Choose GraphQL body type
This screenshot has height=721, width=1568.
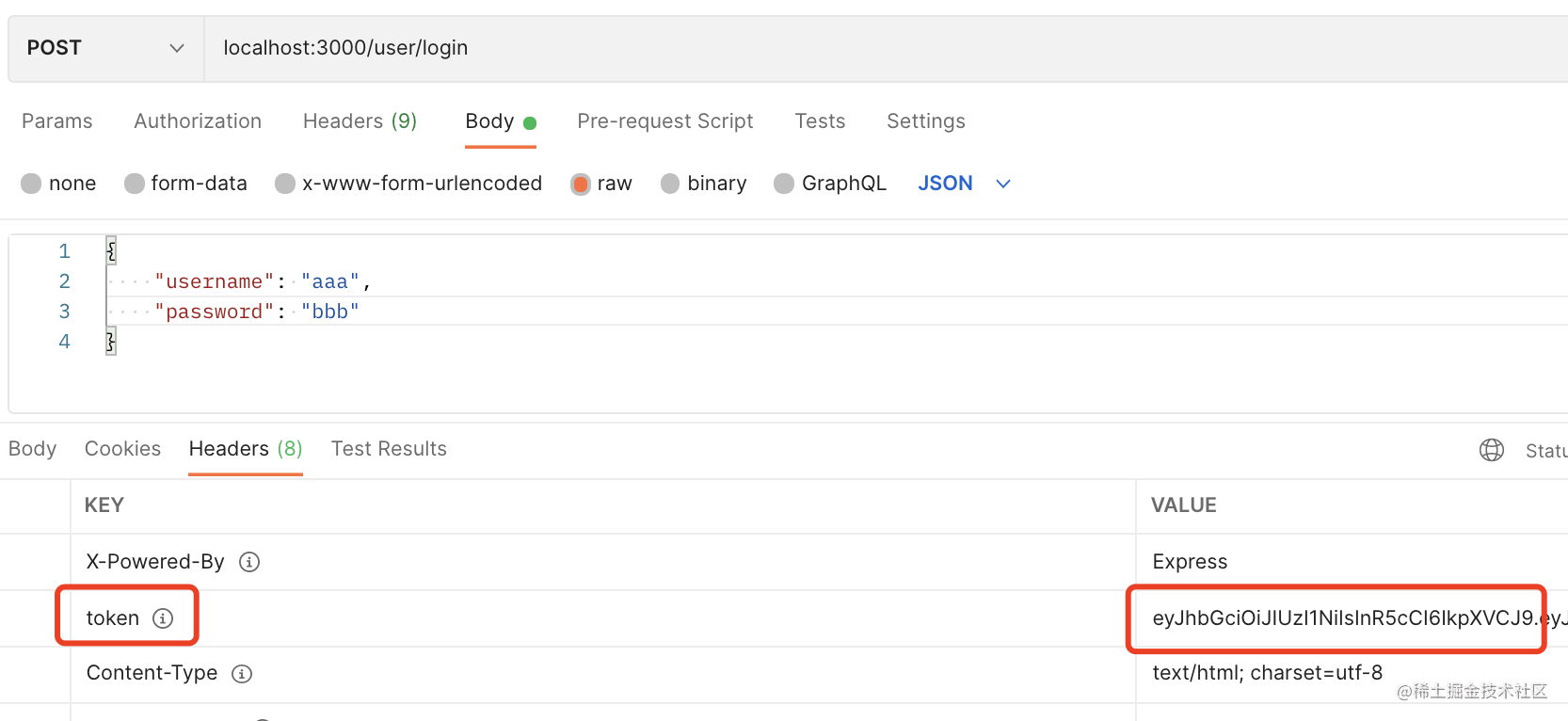[x=784, y=184]
